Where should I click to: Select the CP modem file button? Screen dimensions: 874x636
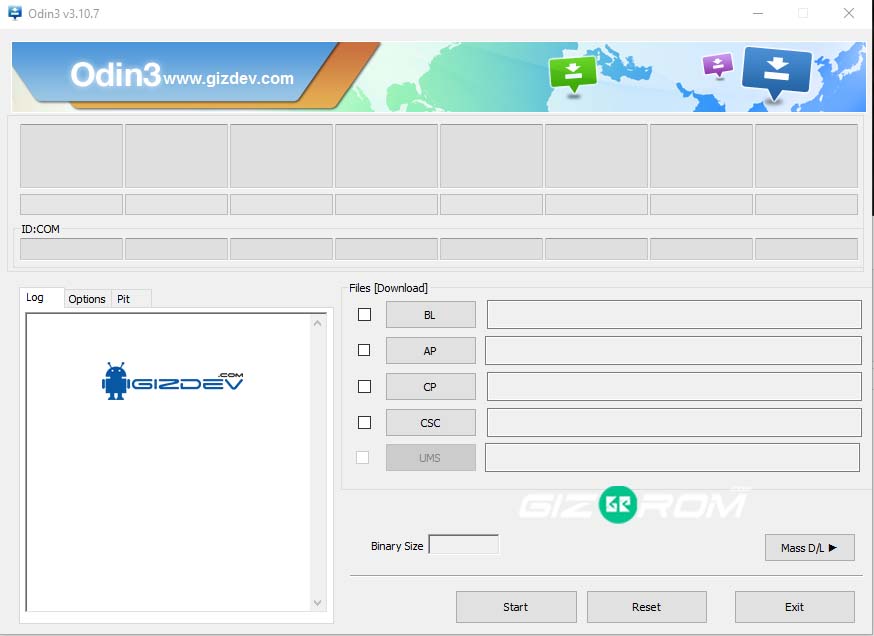click(x=430, y=387)
